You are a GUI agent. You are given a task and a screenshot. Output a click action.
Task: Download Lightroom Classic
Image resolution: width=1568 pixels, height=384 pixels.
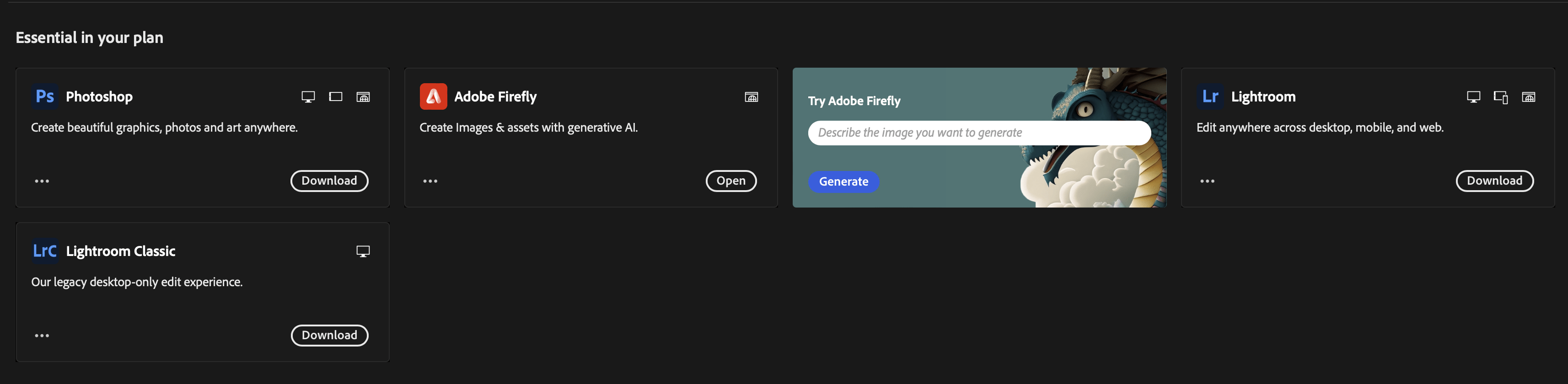(329, 336)
